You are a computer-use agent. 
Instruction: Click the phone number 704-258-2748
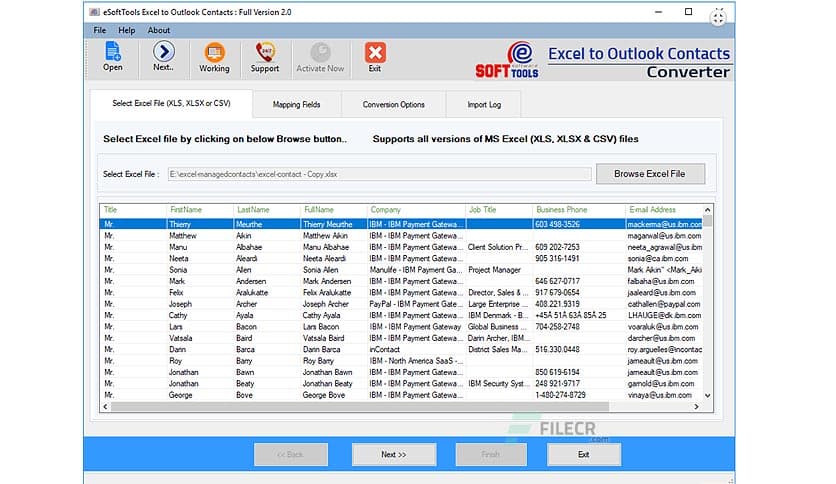tap(557, 327)
